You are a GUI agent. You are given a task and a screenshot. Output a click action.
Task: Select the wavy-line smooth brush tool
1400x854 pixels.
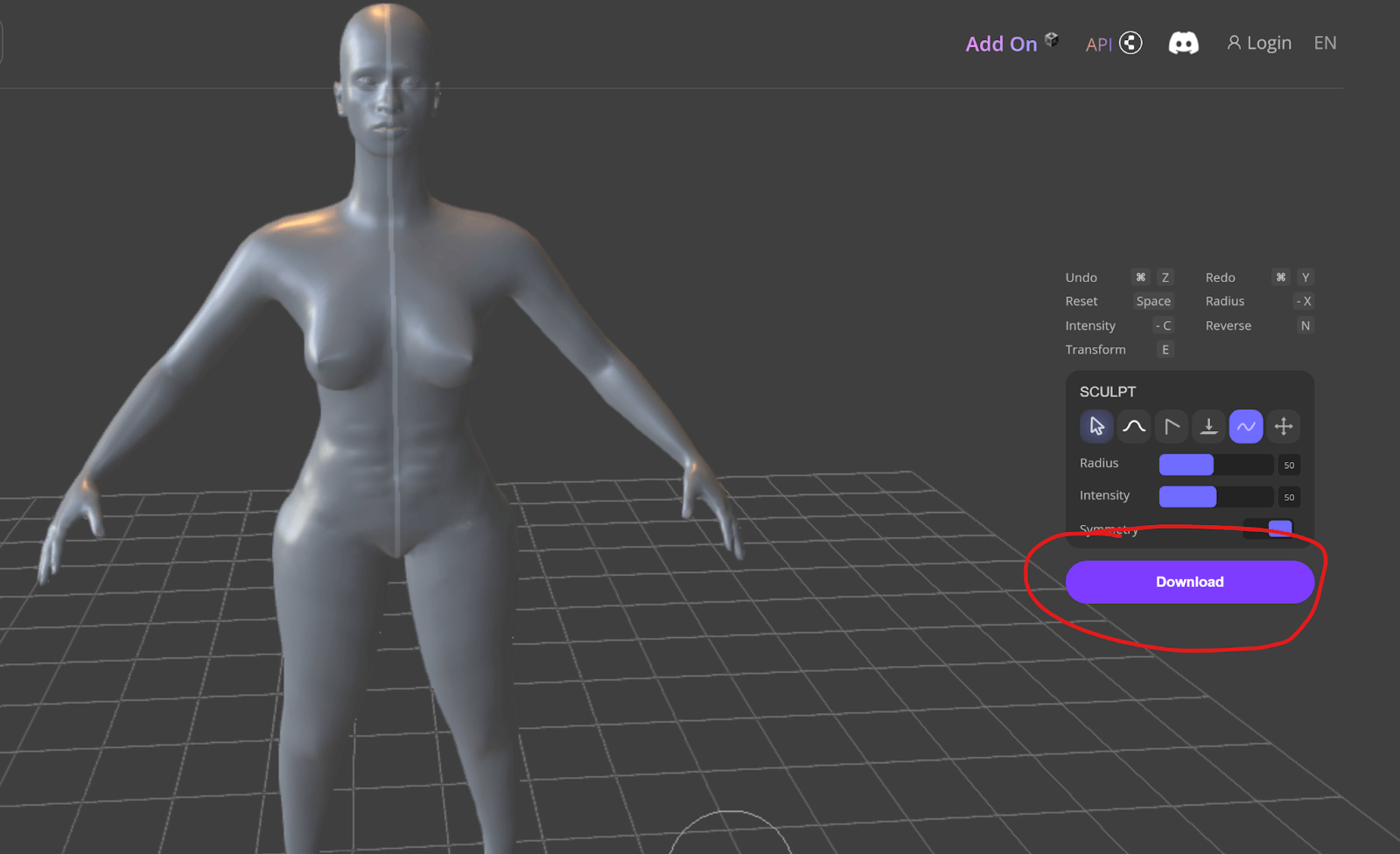point(1246,426)
